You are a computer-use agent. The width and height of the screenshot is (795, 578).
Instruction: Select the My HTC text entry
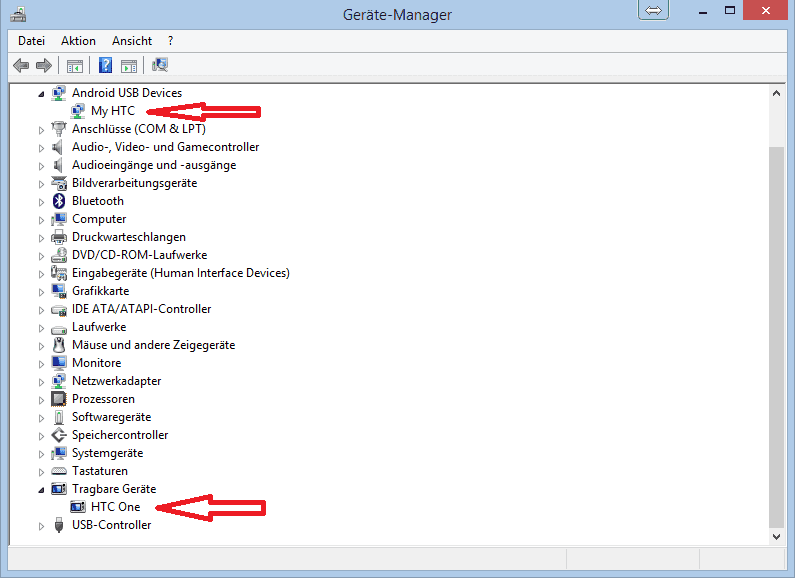coord(113,111)
